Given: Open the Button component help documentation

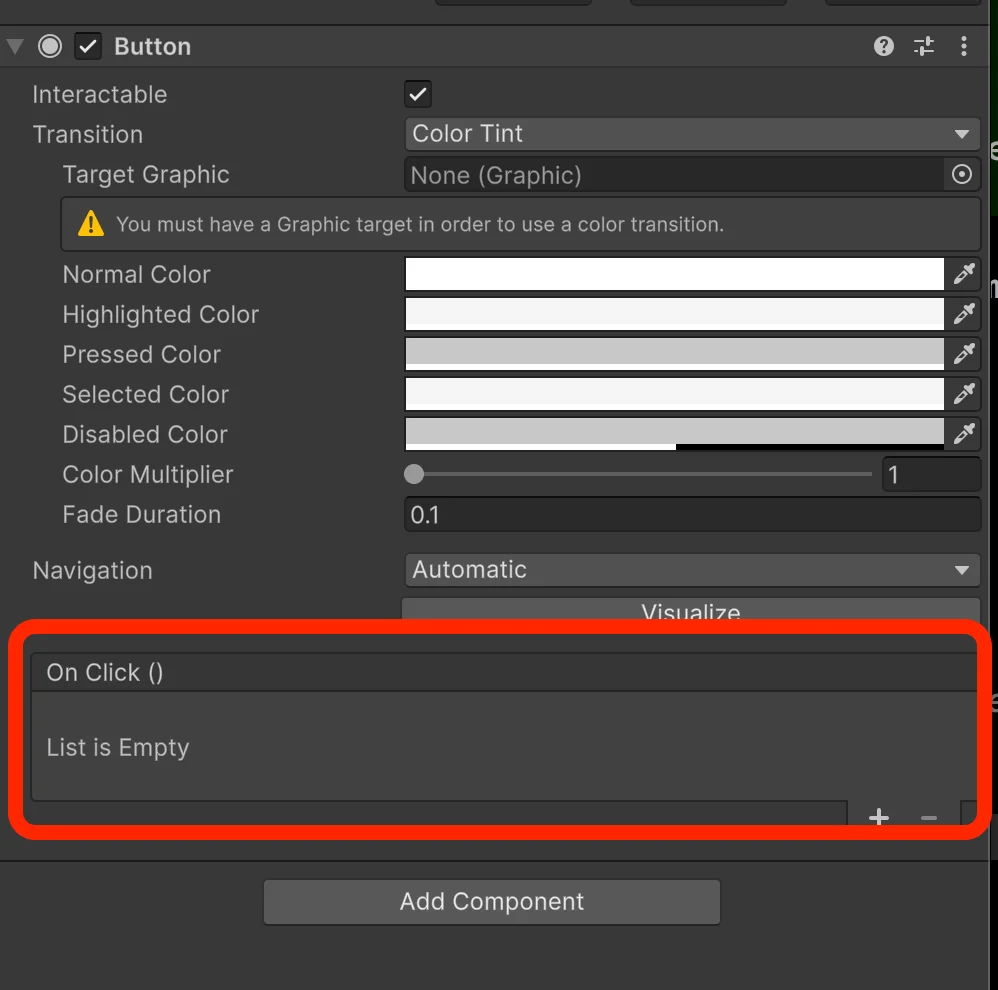Looking at the screenshot, I should click(883, 46).
